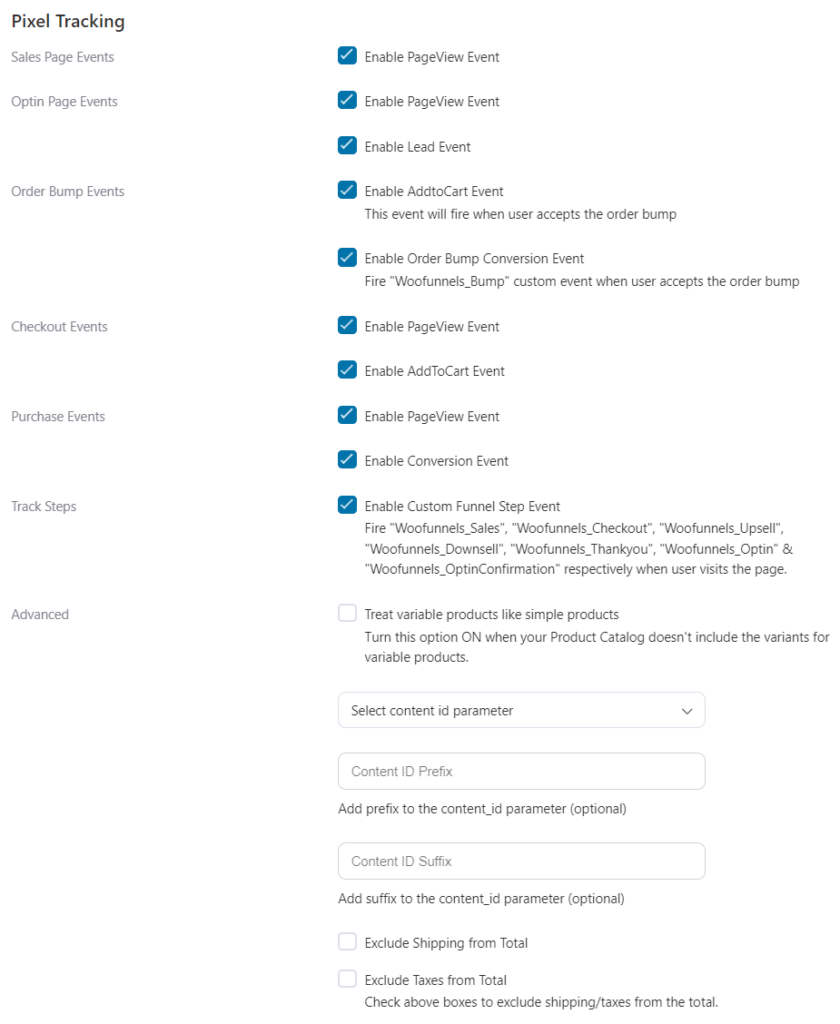Open the Select content id parameter dropdown
The width and height of the screenshot is (840, 1024).
(x=520, y=711)
